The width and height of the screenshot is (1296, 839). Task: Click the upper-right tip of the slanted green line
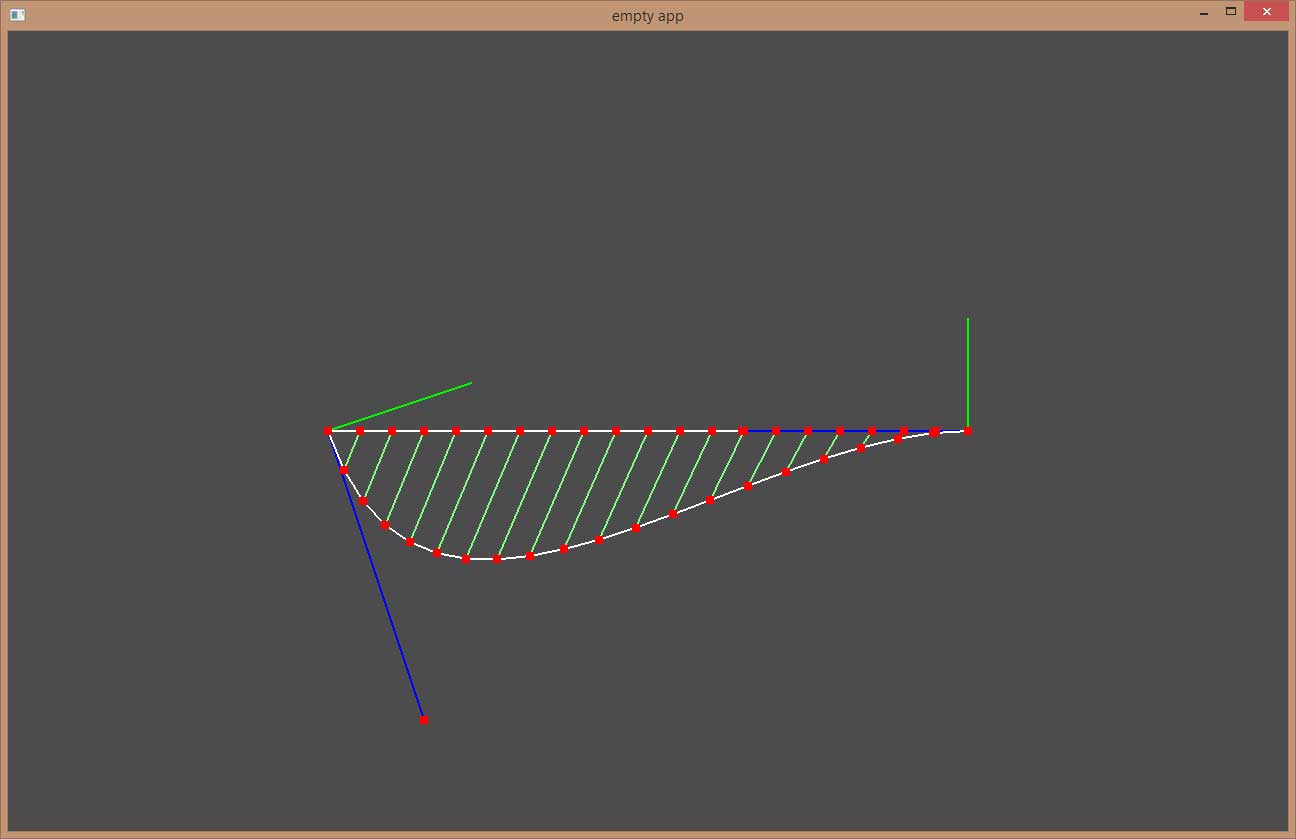(470, 383)
